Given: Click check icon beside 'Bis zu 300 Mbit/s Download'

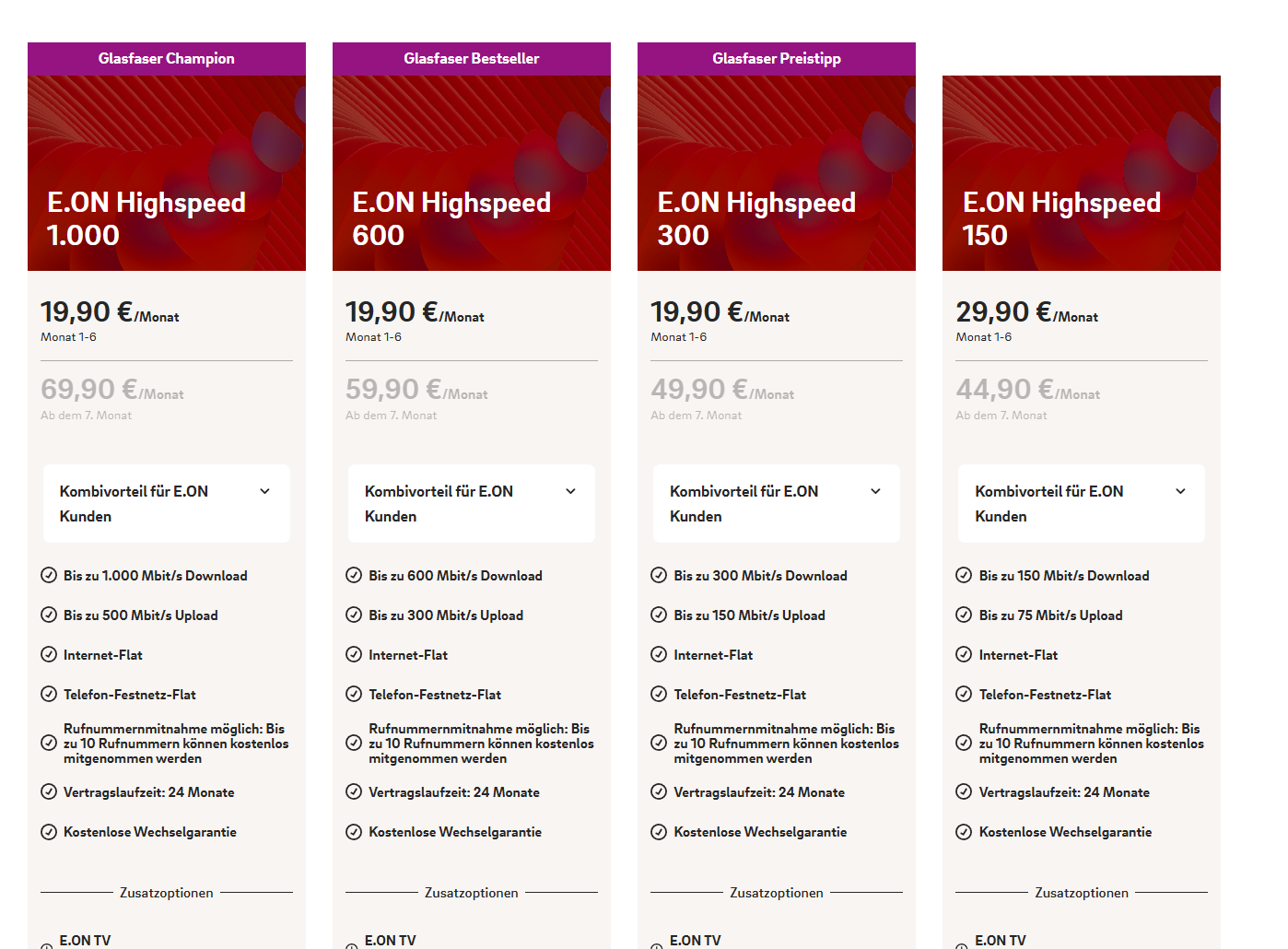Looking at the screenshot, I should [659, 576].
